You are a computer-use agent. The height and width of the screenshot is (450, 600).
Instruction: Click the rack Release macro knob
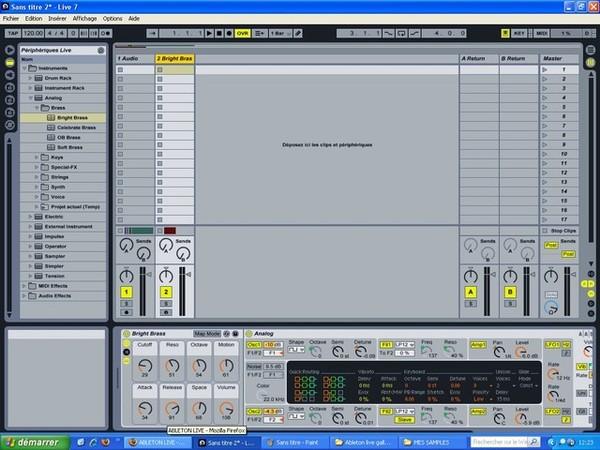[x=172, y=409]
